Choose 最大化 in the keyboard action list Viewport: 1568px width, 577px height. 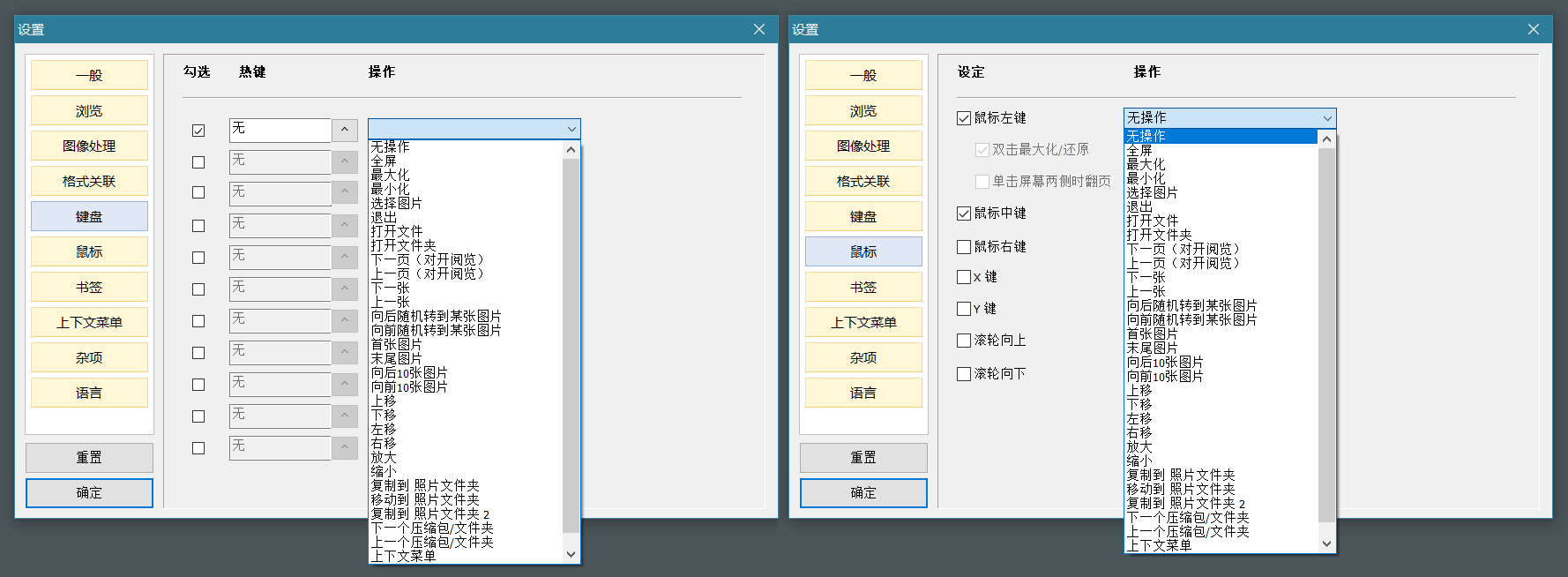point(466,176)
